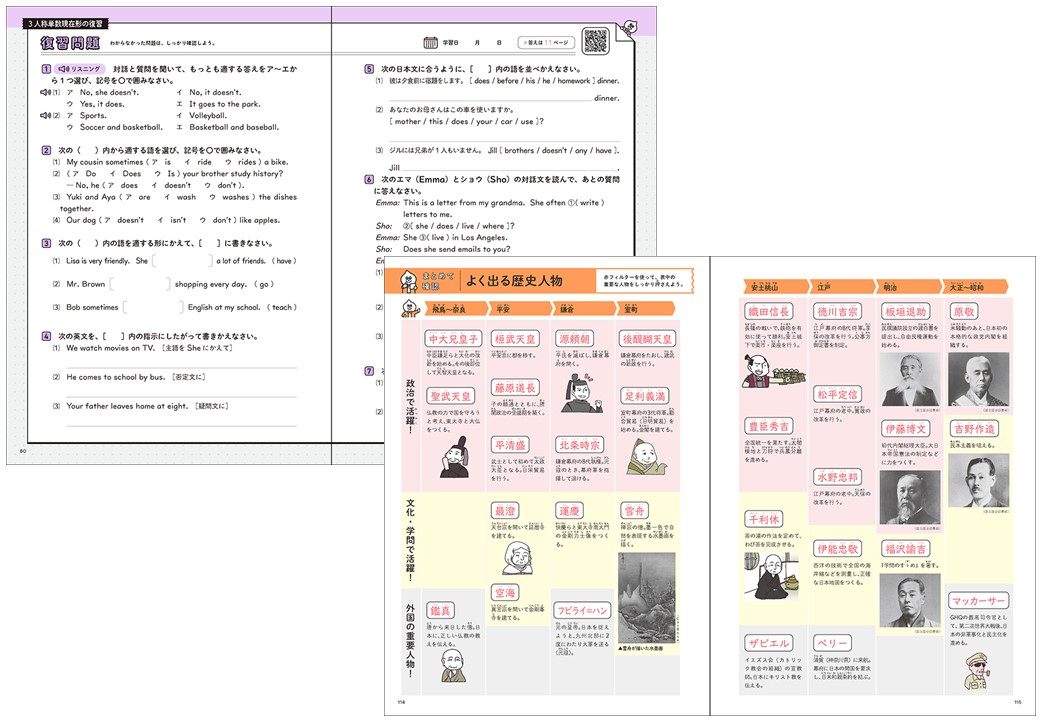Image resolution: width=1040 pixels, height=720 pixels.
Task: Click the QR code on the review page
Action: pyautogui.click(x=595, y=41)
